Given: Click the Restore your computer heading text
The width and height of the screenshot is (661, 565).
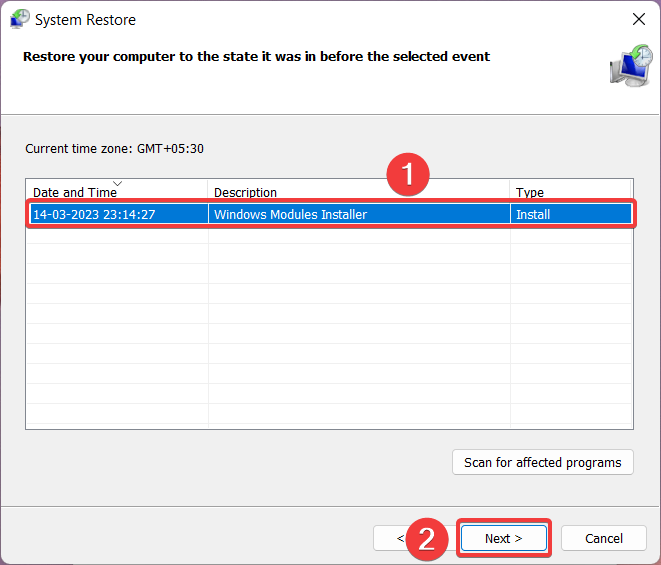Looking at the screenshot, I should click(x=256, y=56).
